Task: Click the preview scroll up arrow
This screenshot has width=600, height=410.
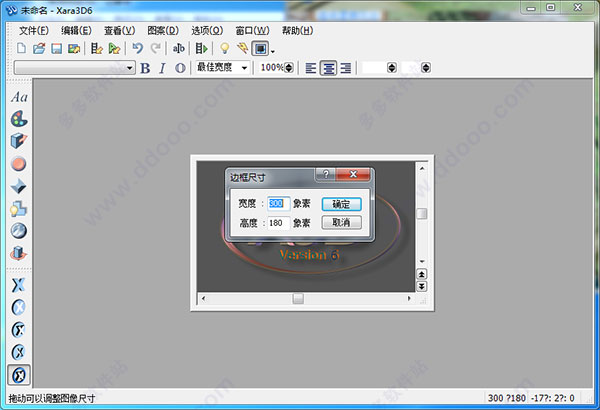Action: tap(422, 168)
